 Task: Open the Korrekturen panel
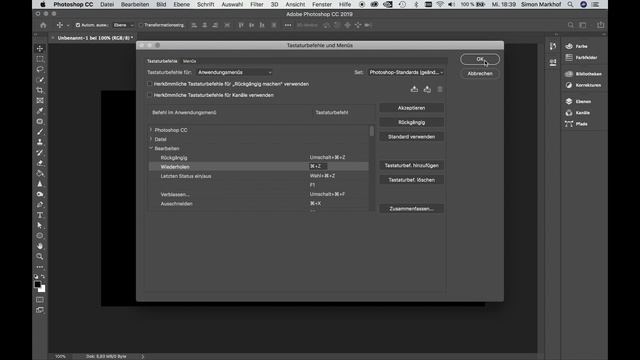point(584,85)
